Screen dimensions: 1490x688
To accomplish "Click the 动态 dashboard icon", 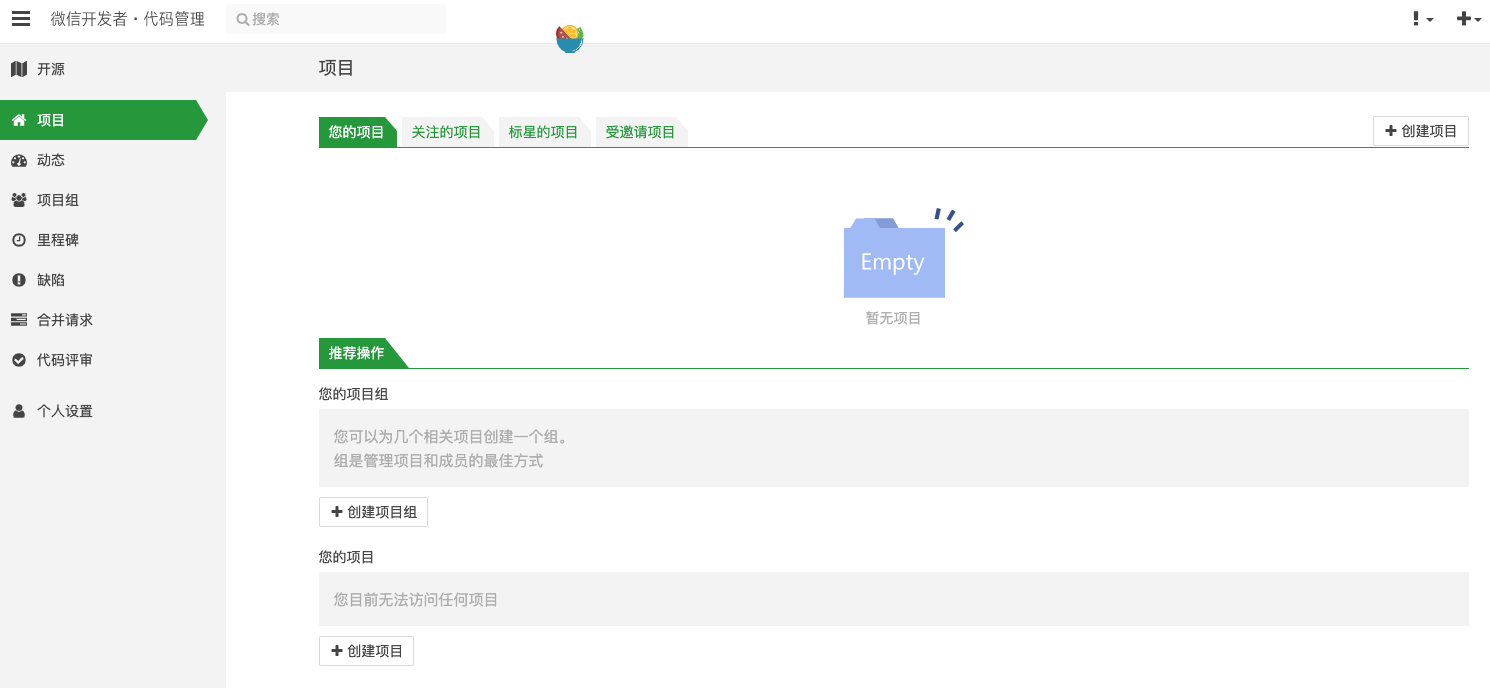I will [x=19, y=160].
